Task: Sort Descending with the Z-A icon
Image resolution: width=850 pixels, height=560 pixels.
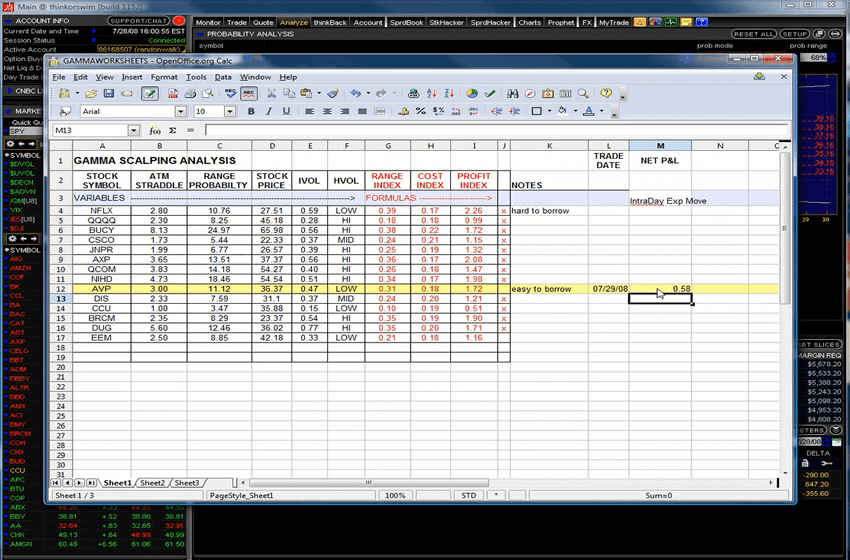Action: point(449,93)
